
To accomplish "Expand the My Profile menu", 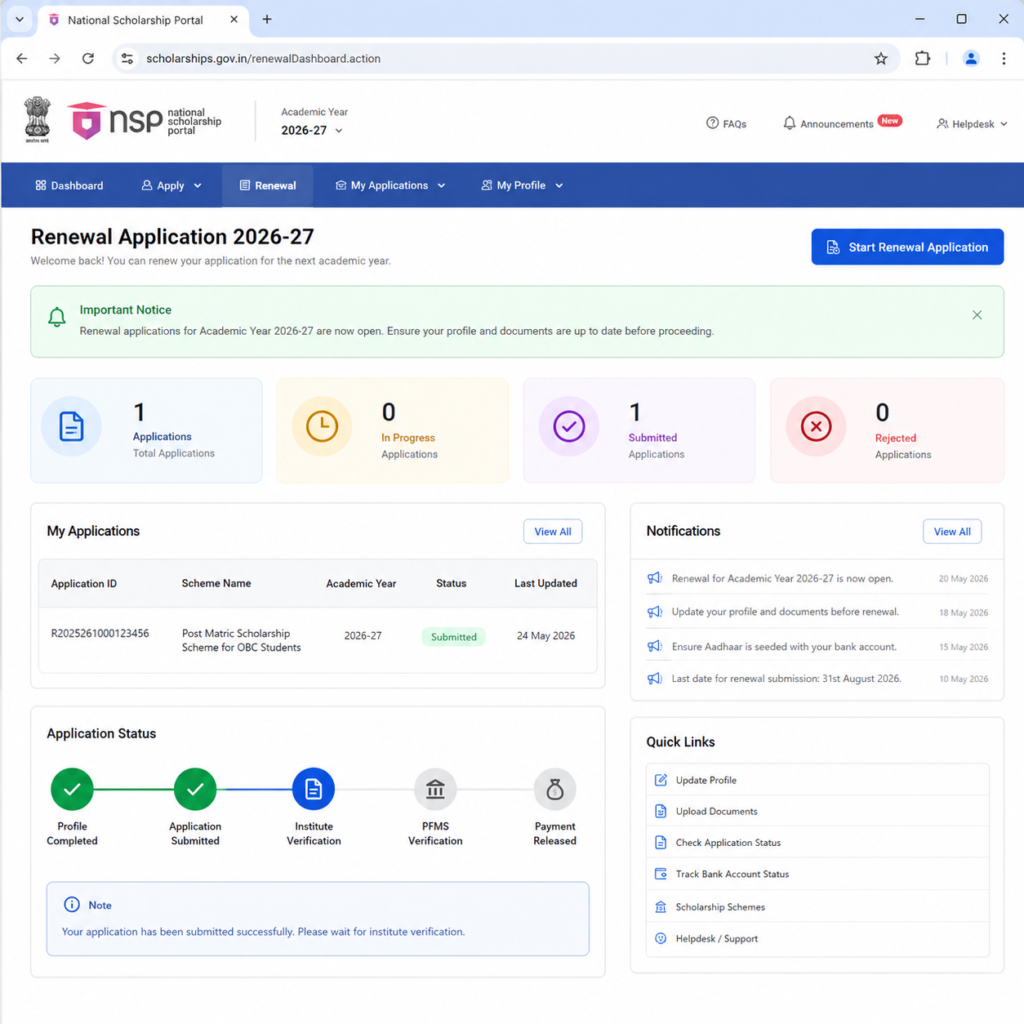I will pos(522,185).
